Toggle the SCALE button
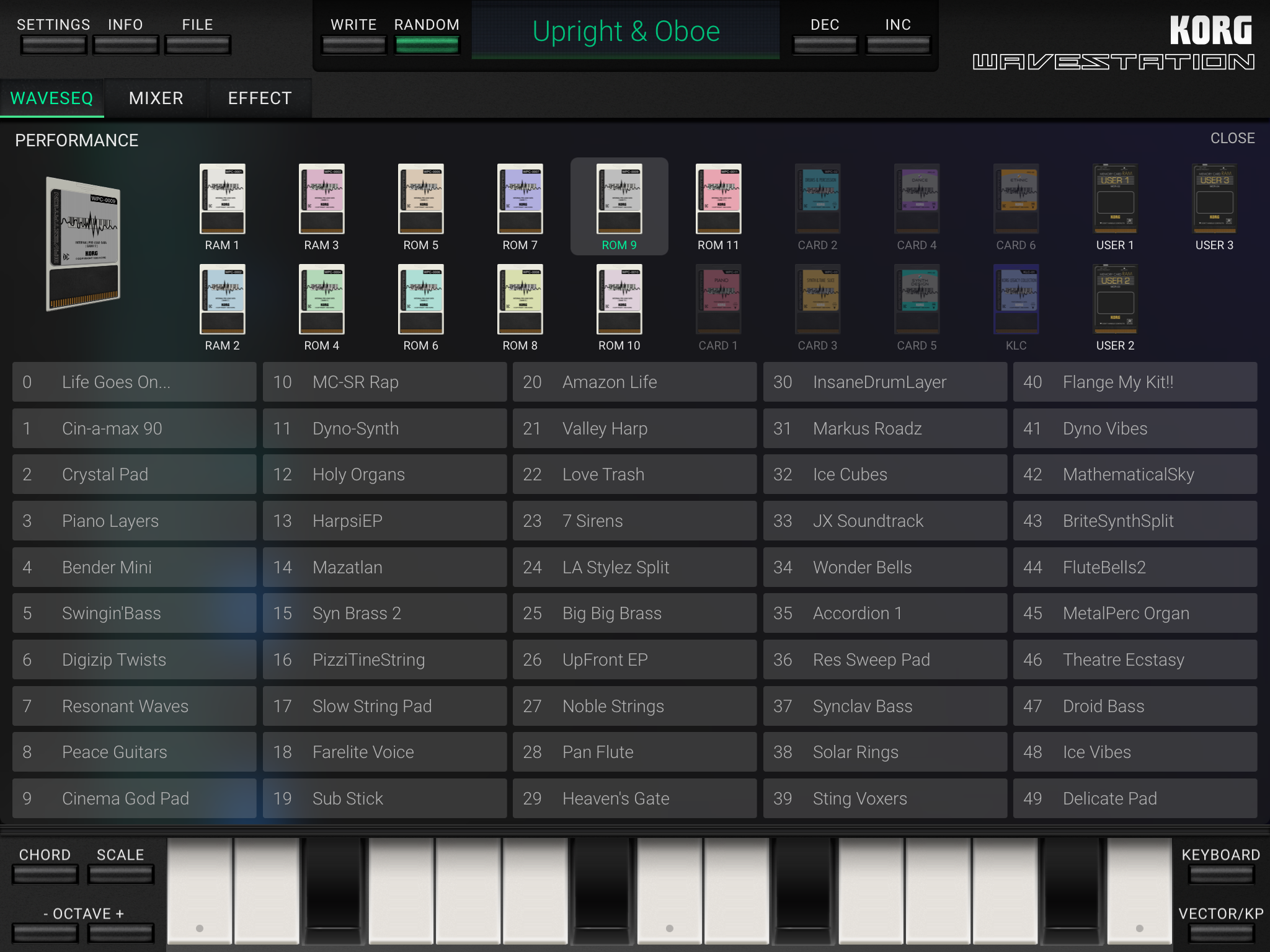 tap(120, 874)
